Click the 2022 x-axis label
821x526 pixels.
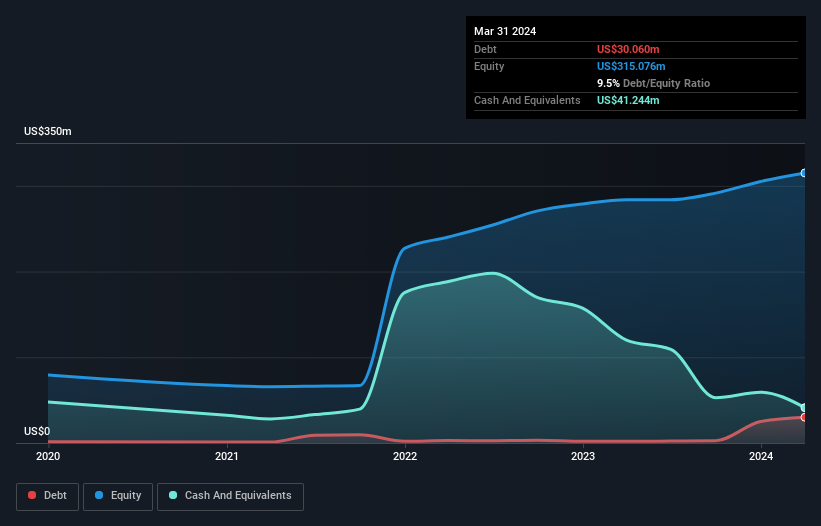click(405, 456)
